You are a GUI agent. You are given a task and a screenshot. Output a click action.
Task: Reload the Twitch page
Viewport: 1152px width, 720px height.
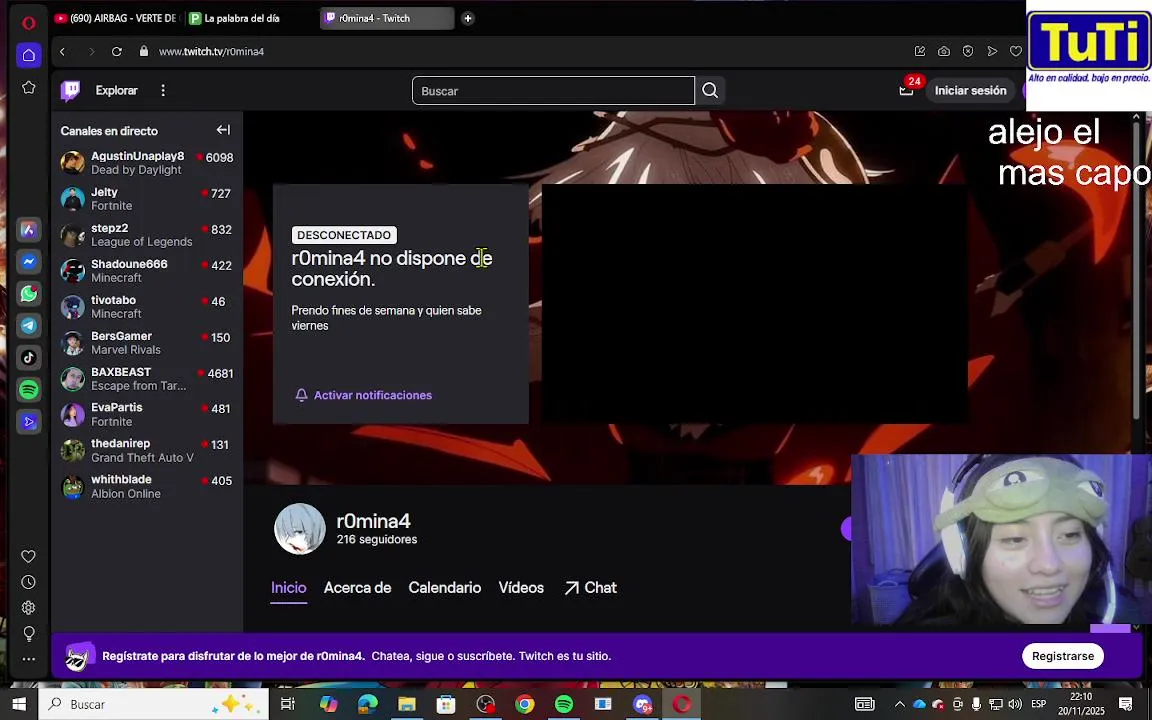click(x=116, y=51)
